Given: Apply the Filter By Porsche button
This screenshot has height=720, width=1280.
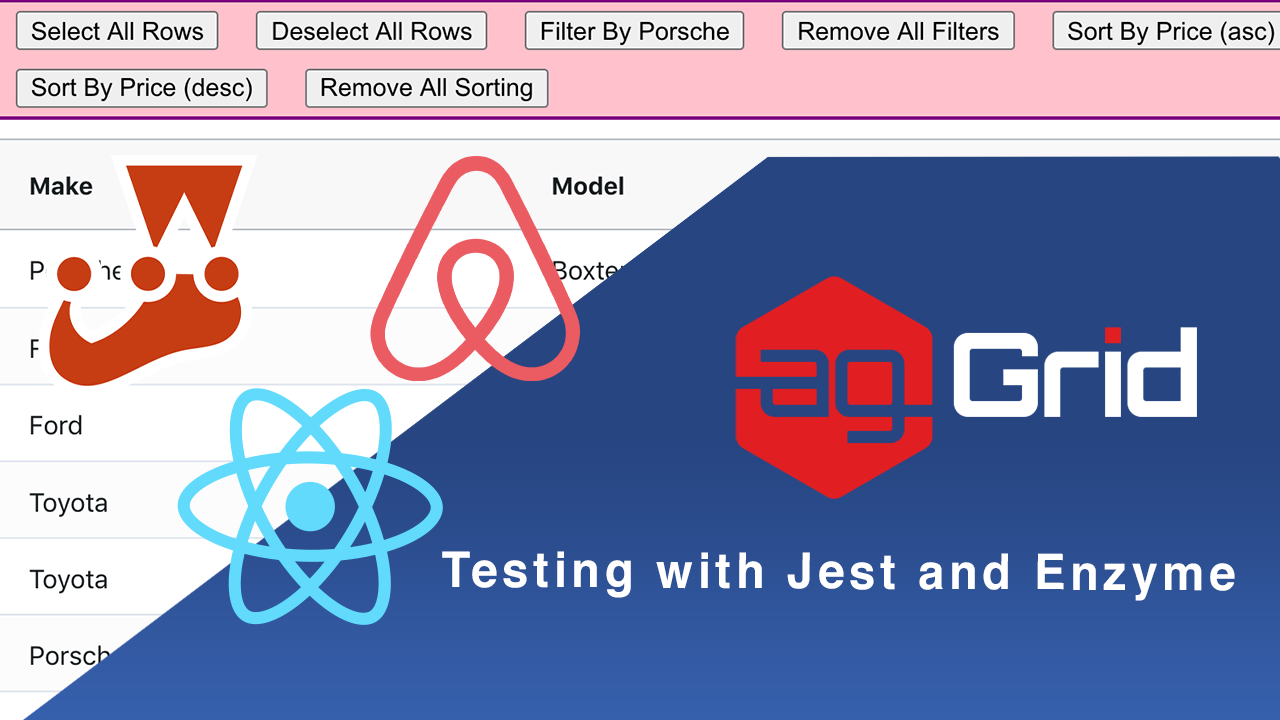Looking at the screenshot, I should 634,31.
